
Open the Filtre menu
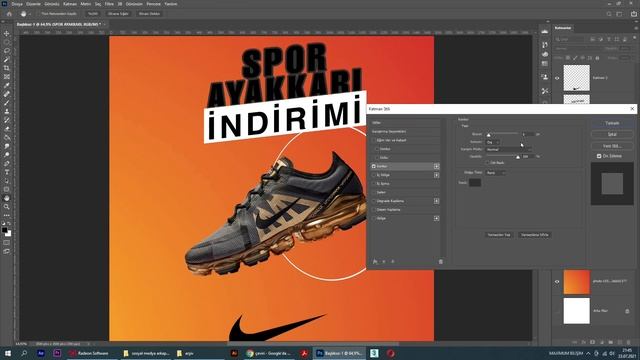tap(109, 4)
